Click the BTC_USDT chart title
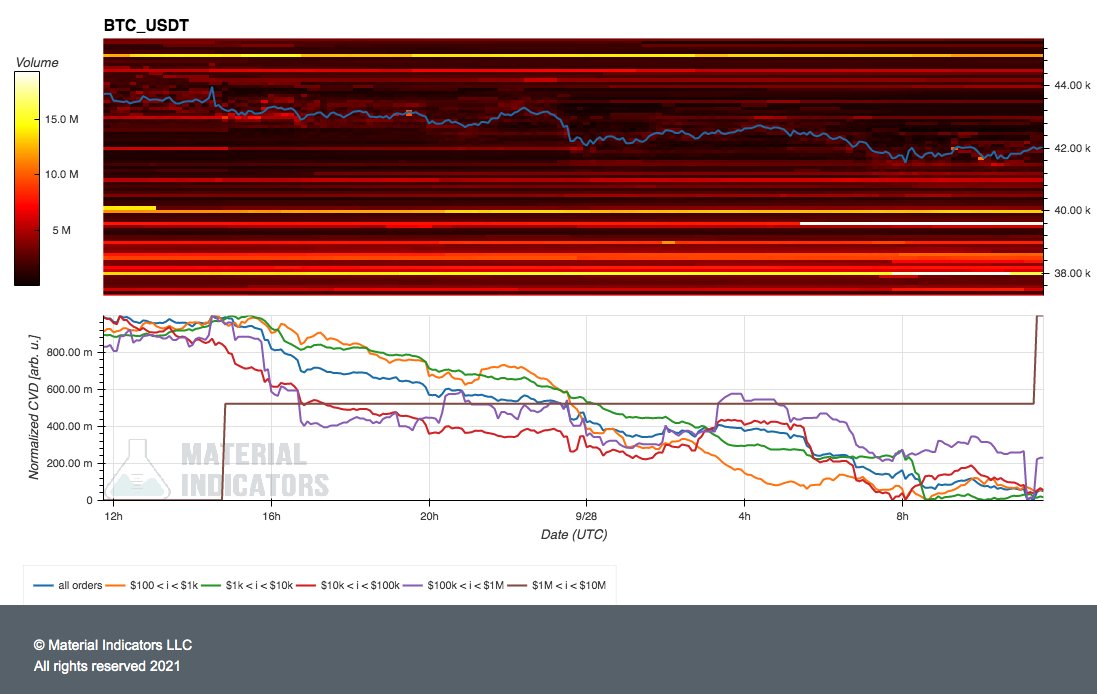 [x=146, y=25]
